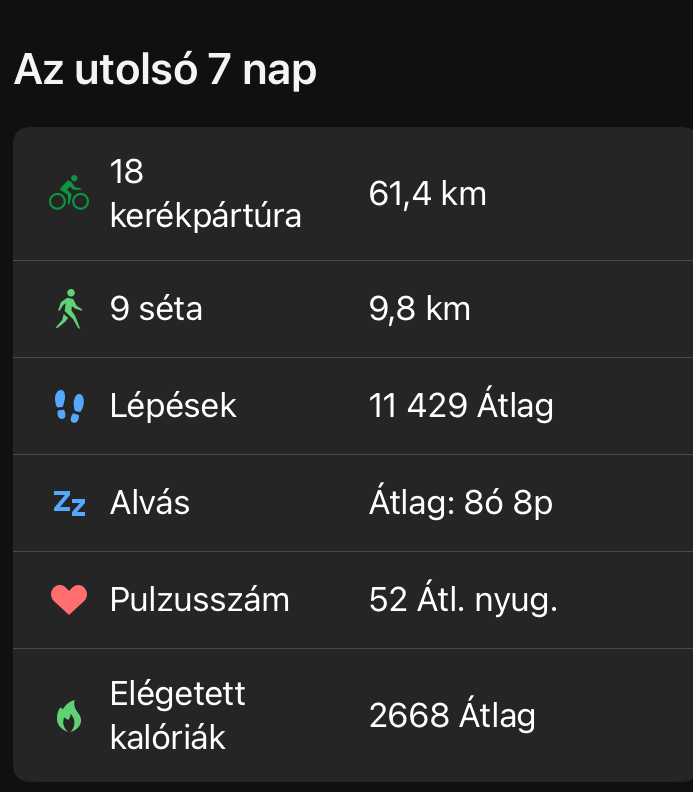
Task: Tap the 9,8 km walking distance
Action: (420, 309)
